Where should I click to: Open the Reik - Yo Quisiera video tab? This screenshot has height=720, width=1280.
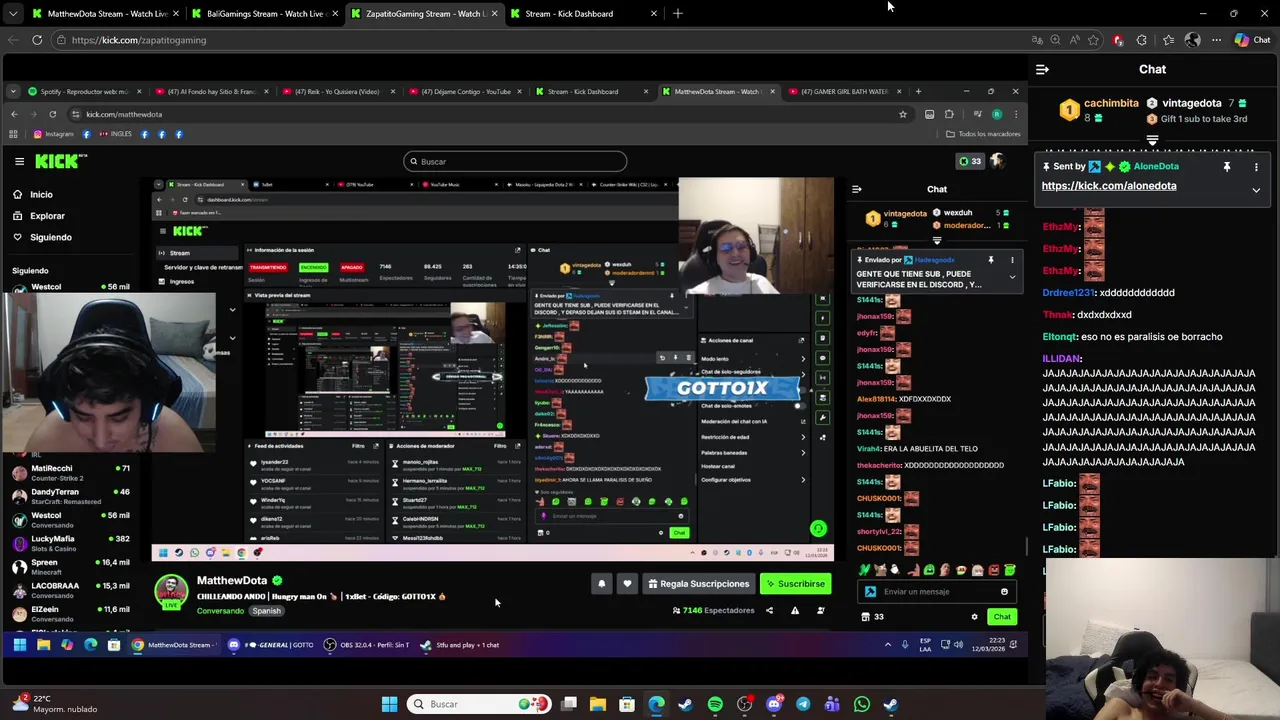337,92
